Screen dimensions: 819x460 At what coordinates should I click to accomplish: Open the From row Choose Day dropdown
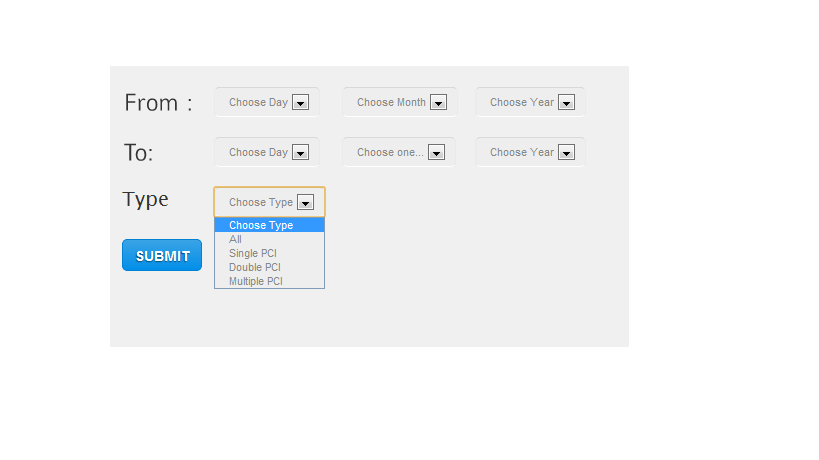[x=266, y=102]
